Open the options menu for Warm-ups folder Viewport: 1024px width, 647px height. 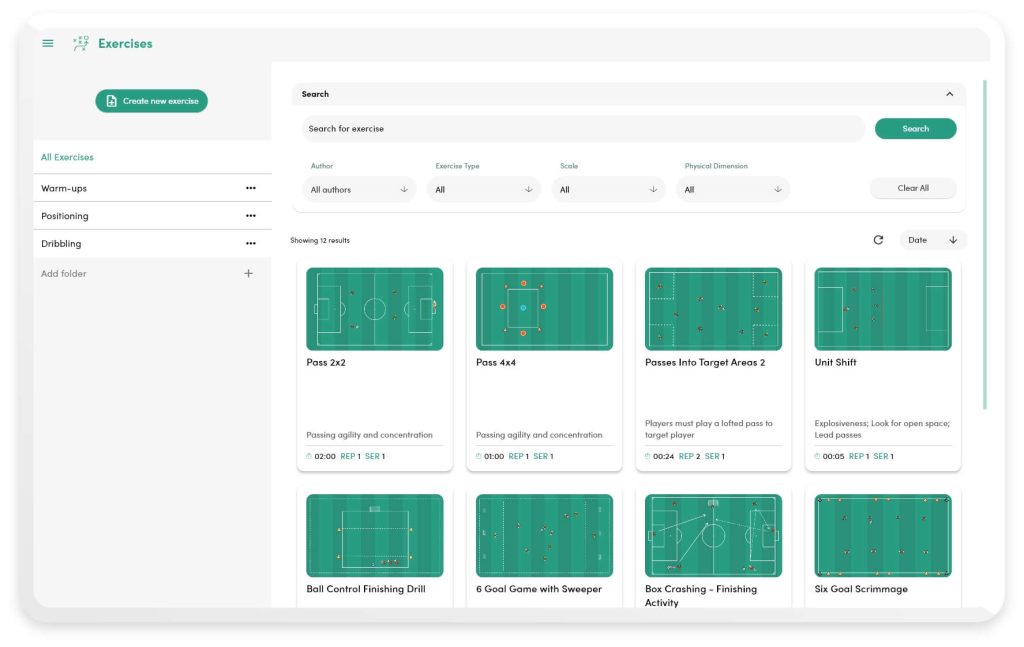tap(250, 187)
